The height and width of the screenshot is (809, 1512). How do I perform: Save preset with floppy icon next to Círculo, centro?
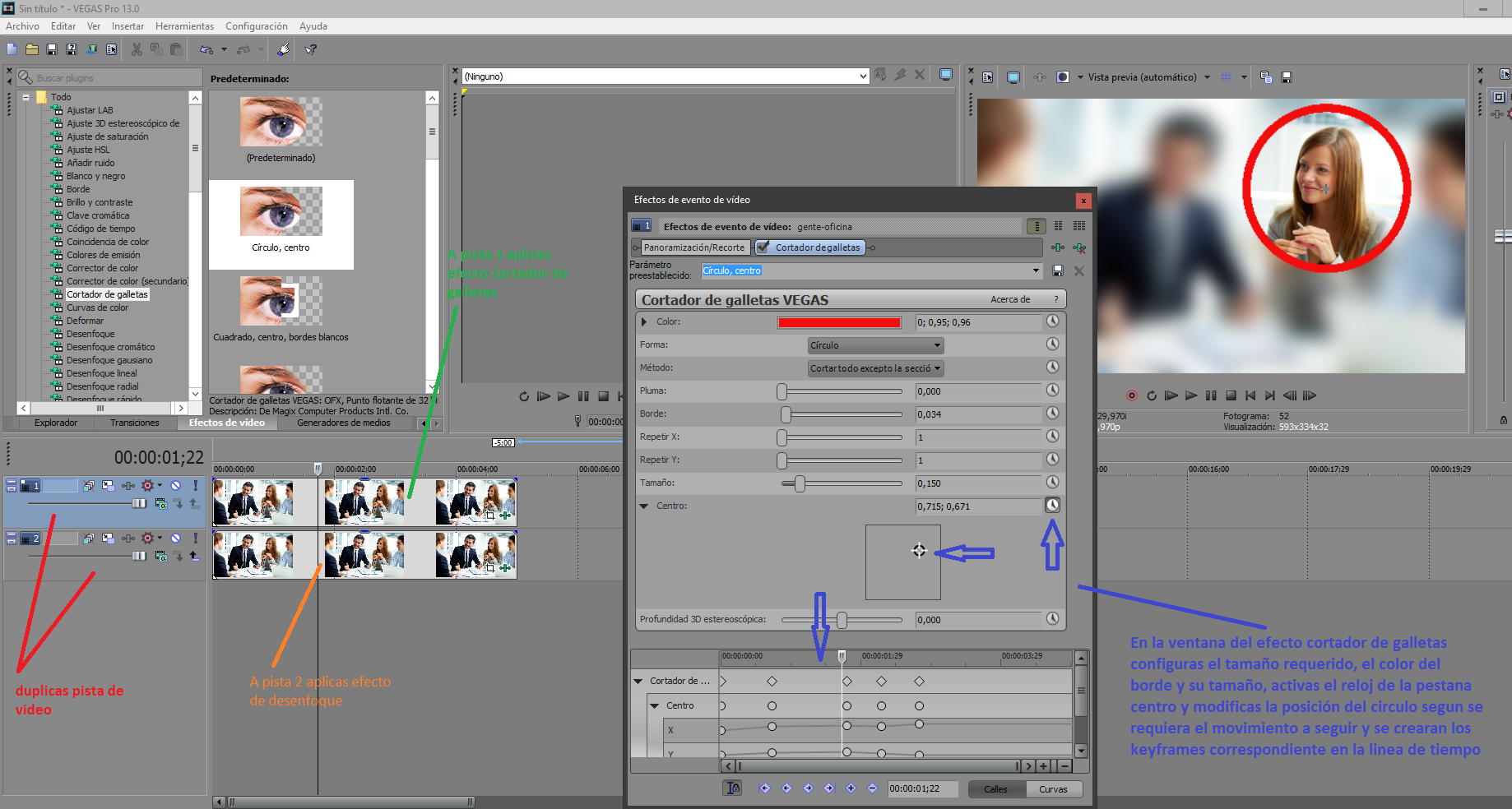coord(1058,270)
